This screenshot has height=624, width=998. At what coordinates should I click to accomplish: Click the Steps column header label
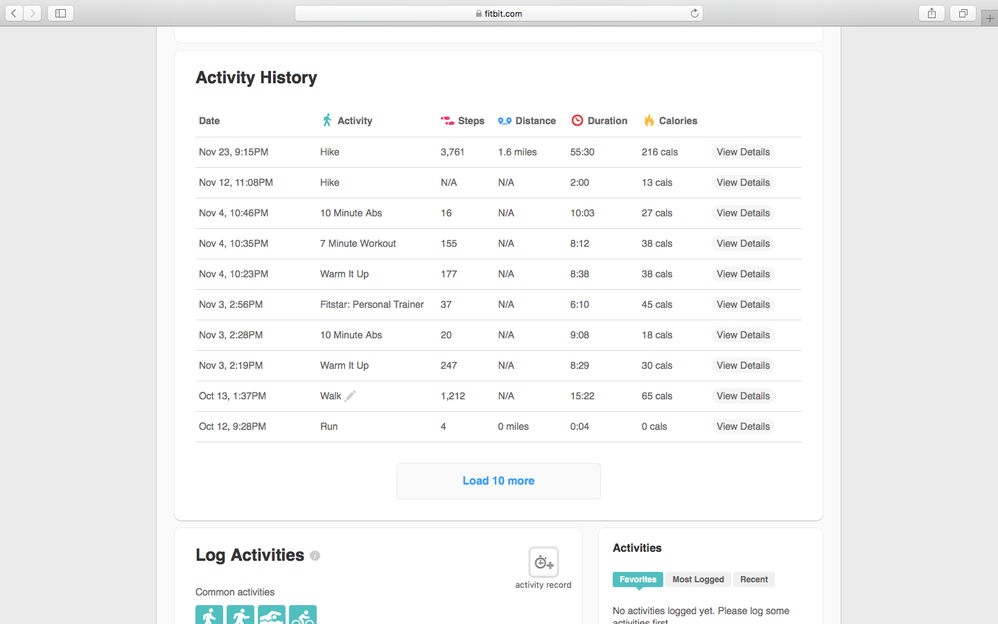coord(471,121)
